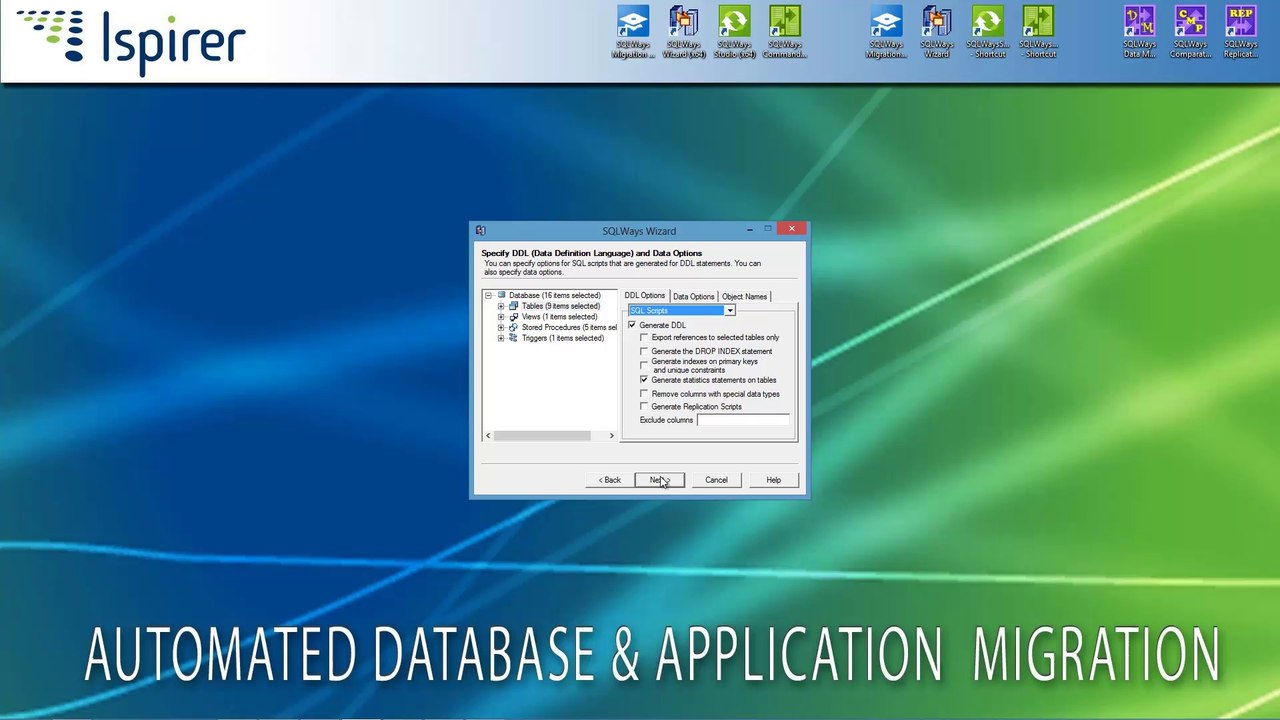Select the Tables node icon in the tree
This screenshot has height=720, width=1280.
514,306
